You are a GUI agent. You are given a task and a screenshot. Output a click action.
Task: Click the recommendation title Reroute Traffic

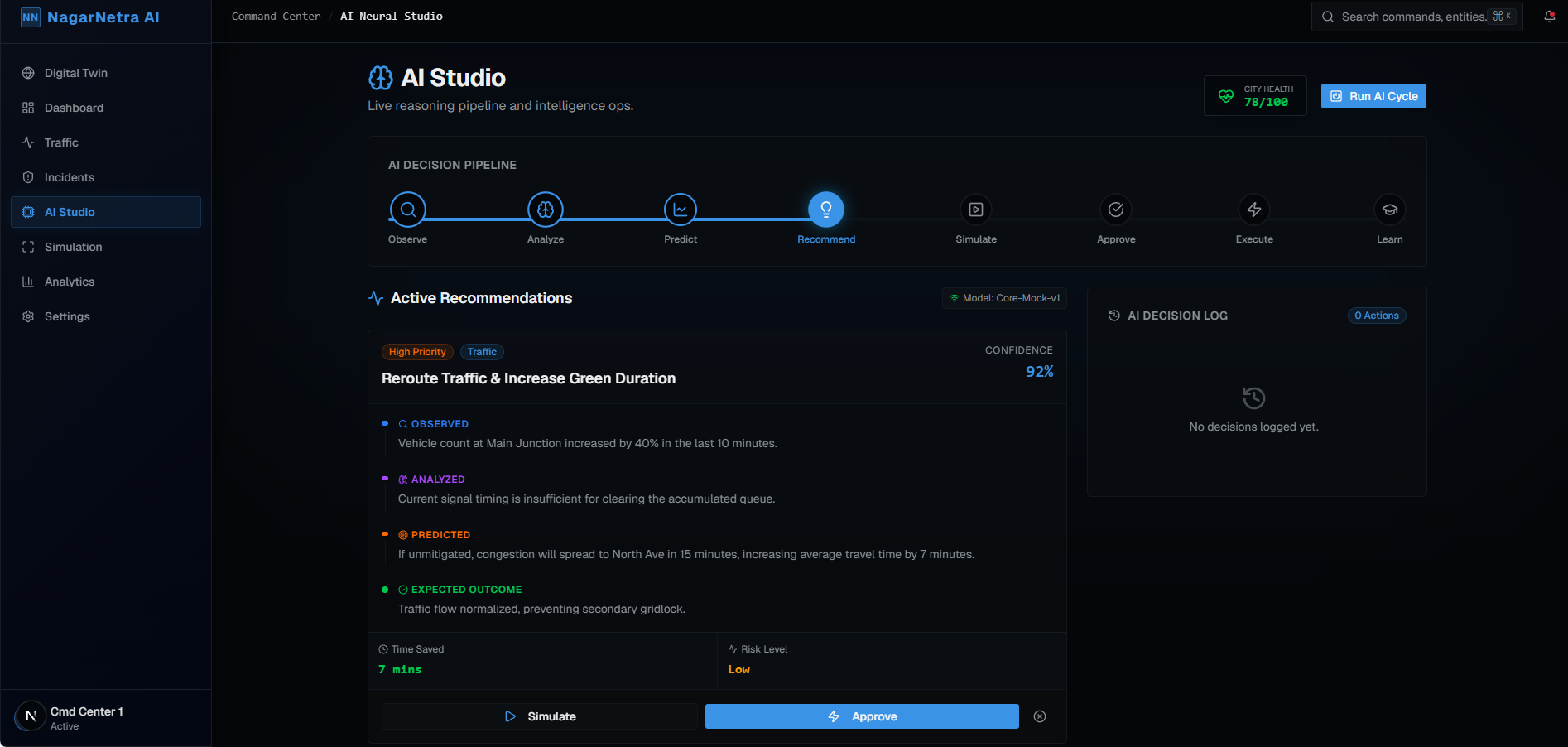coord(528,378)
